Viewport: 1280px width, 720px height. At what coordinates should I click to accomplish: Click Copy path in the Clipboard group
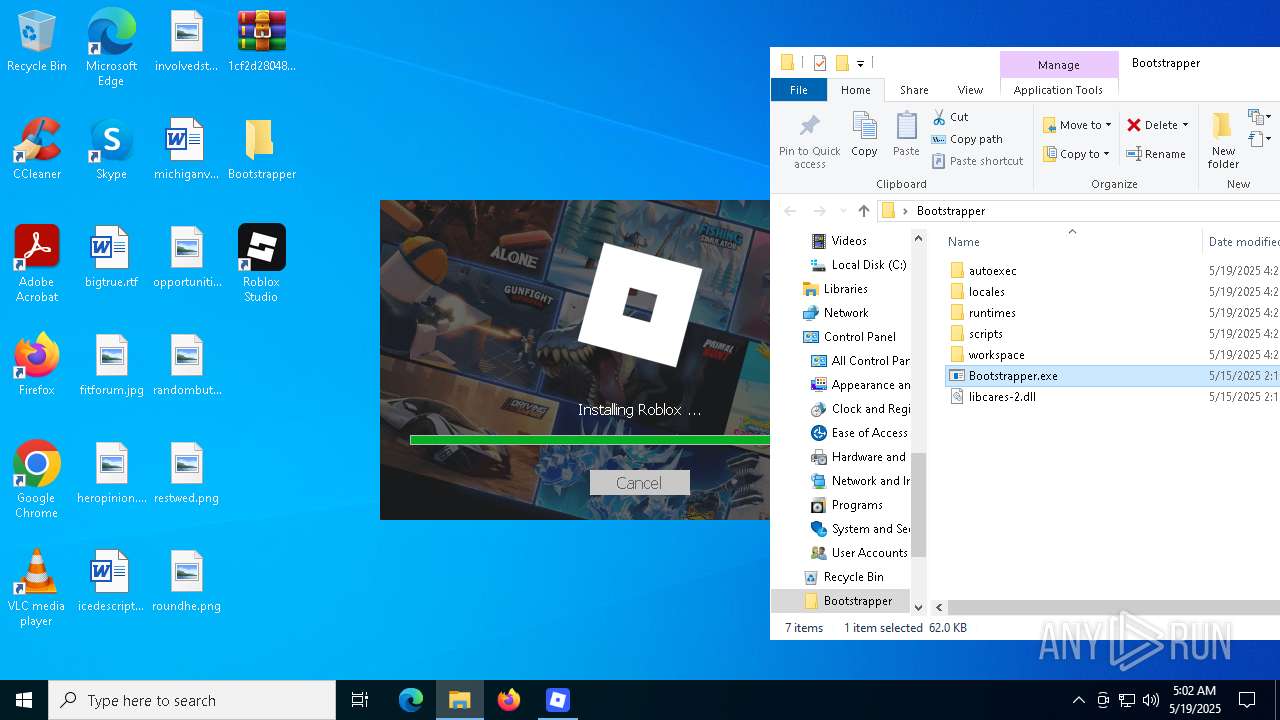coord(967,139)
